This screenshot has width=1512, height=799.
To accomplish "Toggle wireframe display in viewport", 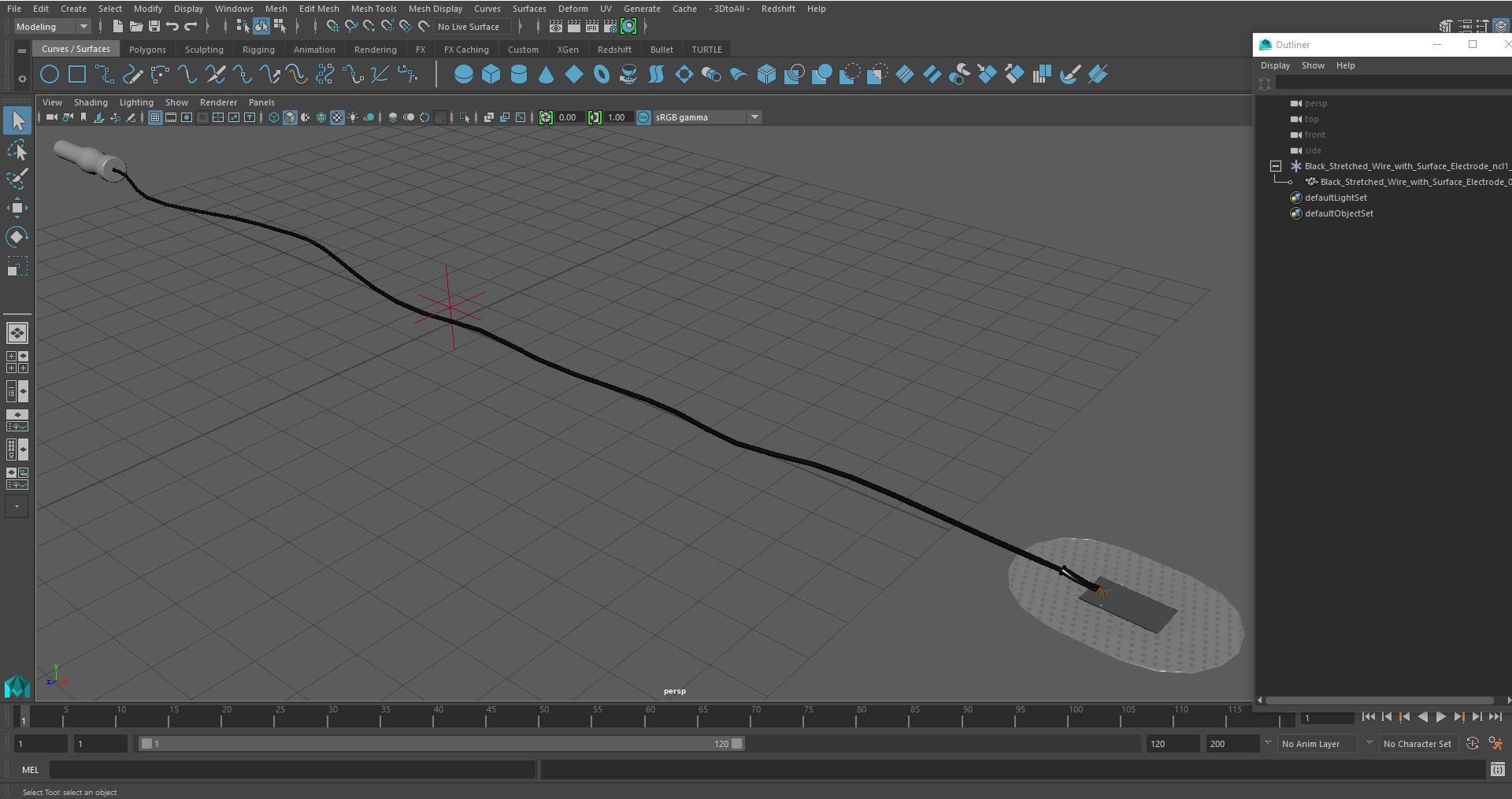I will click(x=274, y=117).
